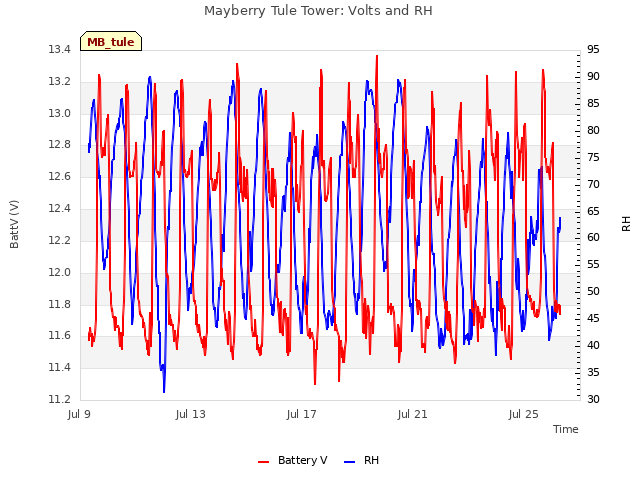The width and height of the screenshot is (640, 480).
Task: Click the MB_tule annotation label
Action: (111, 41)
